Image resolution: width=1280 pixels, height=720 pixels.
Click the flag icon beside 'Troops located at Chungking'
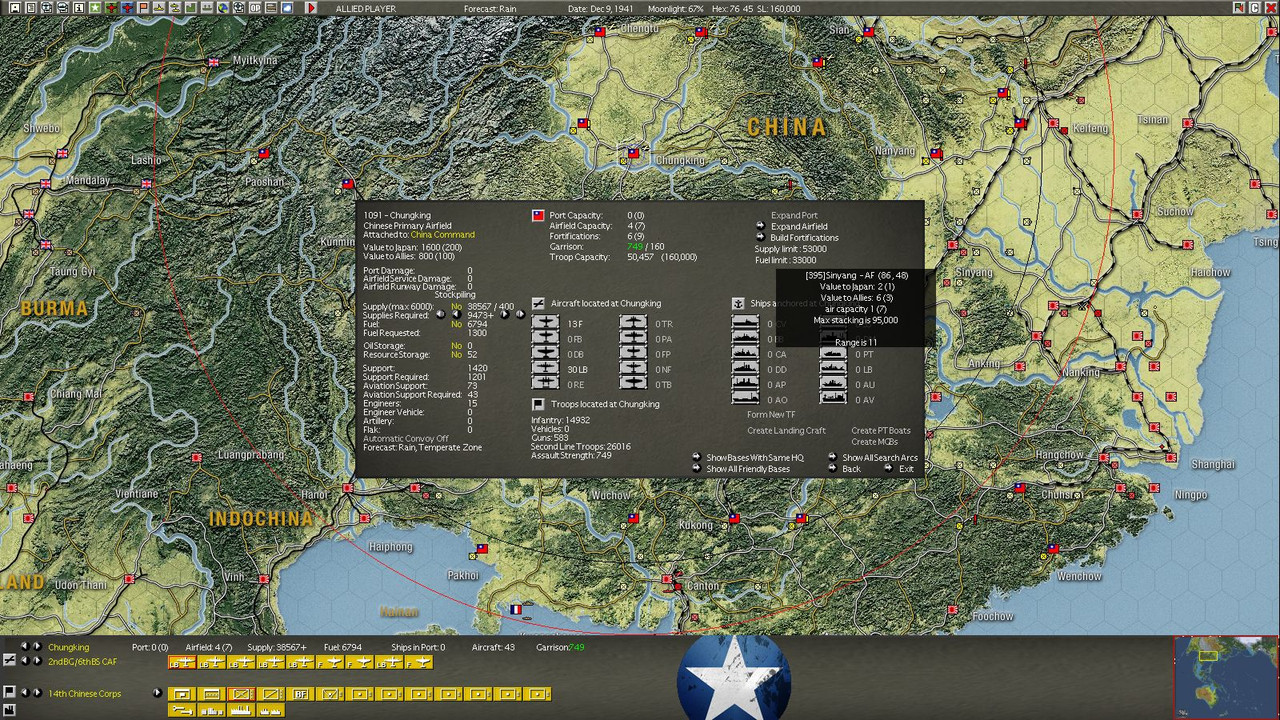(538, 404)
